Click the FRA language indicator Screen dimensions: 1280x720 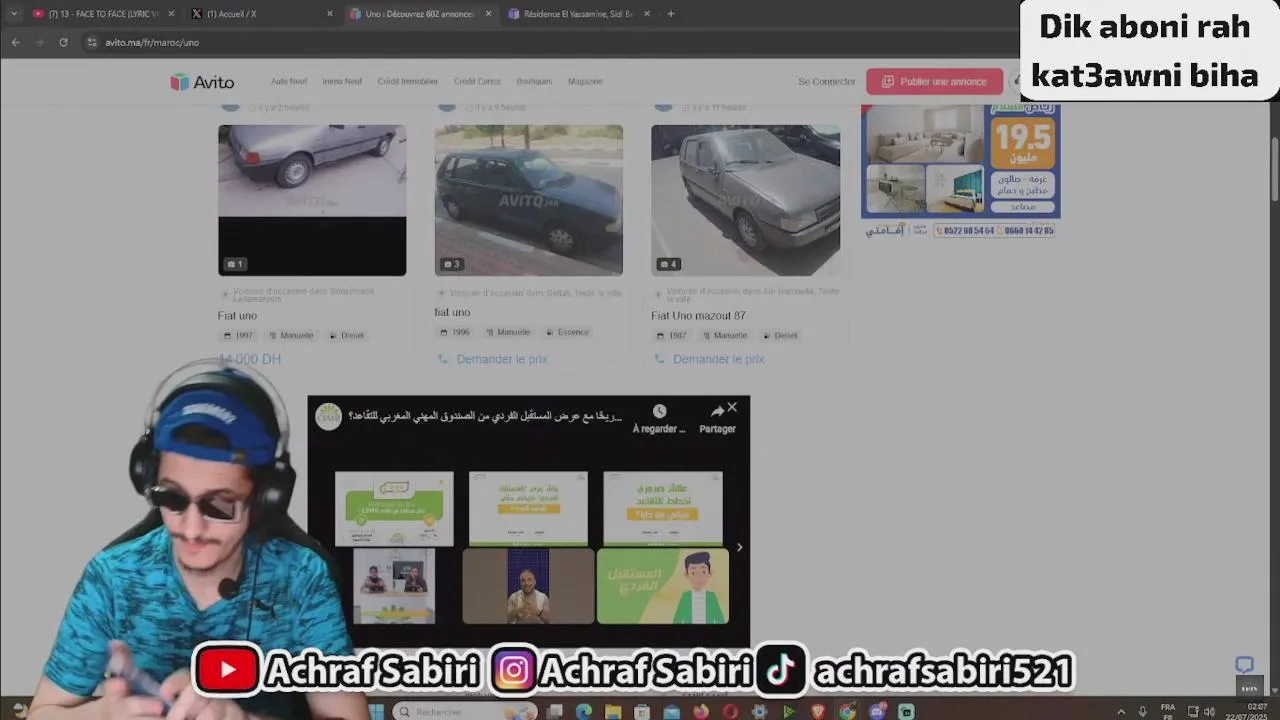[1168, 711]
